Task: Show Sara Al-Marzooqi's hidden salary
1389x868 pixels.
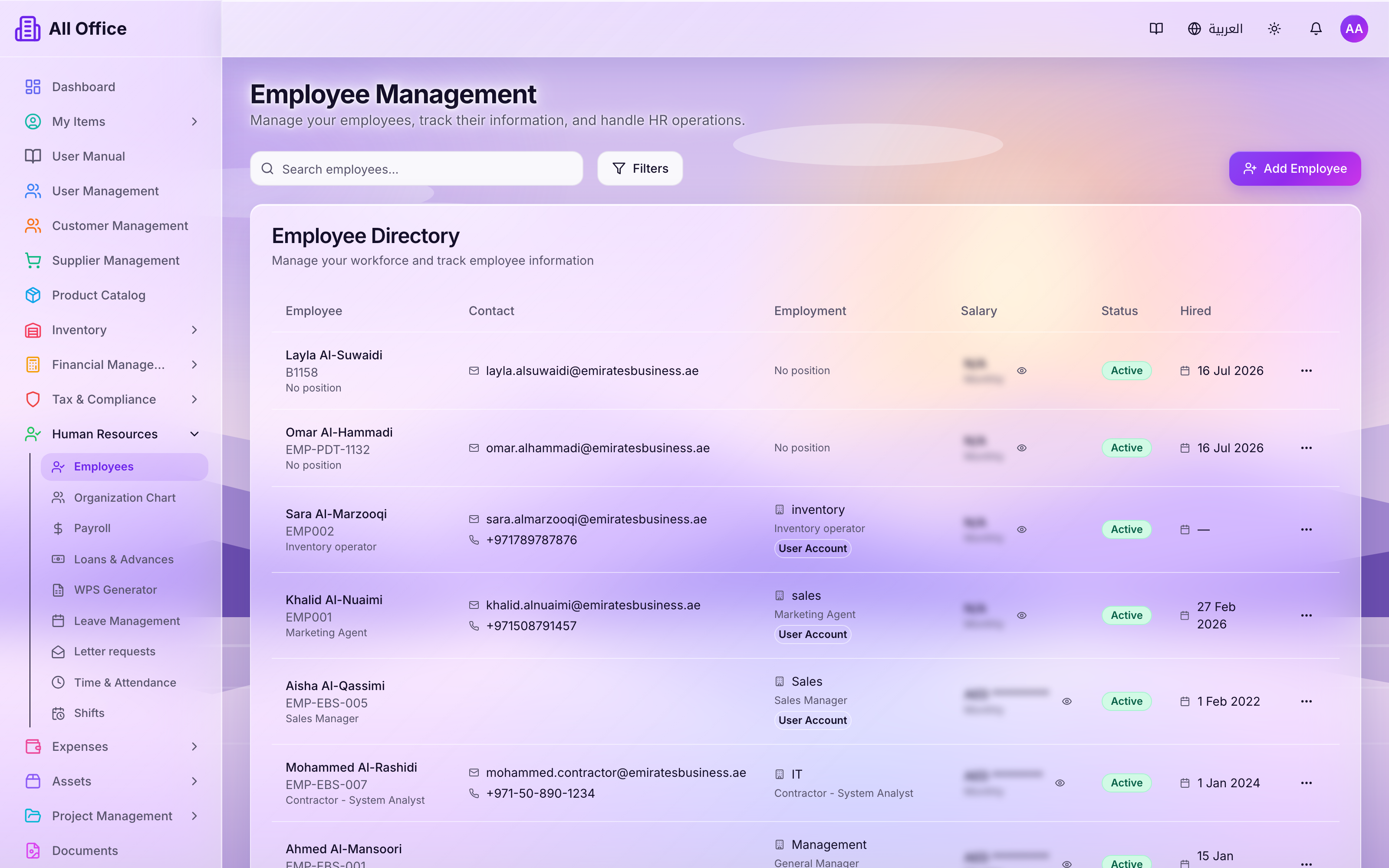Action: 1022,529
